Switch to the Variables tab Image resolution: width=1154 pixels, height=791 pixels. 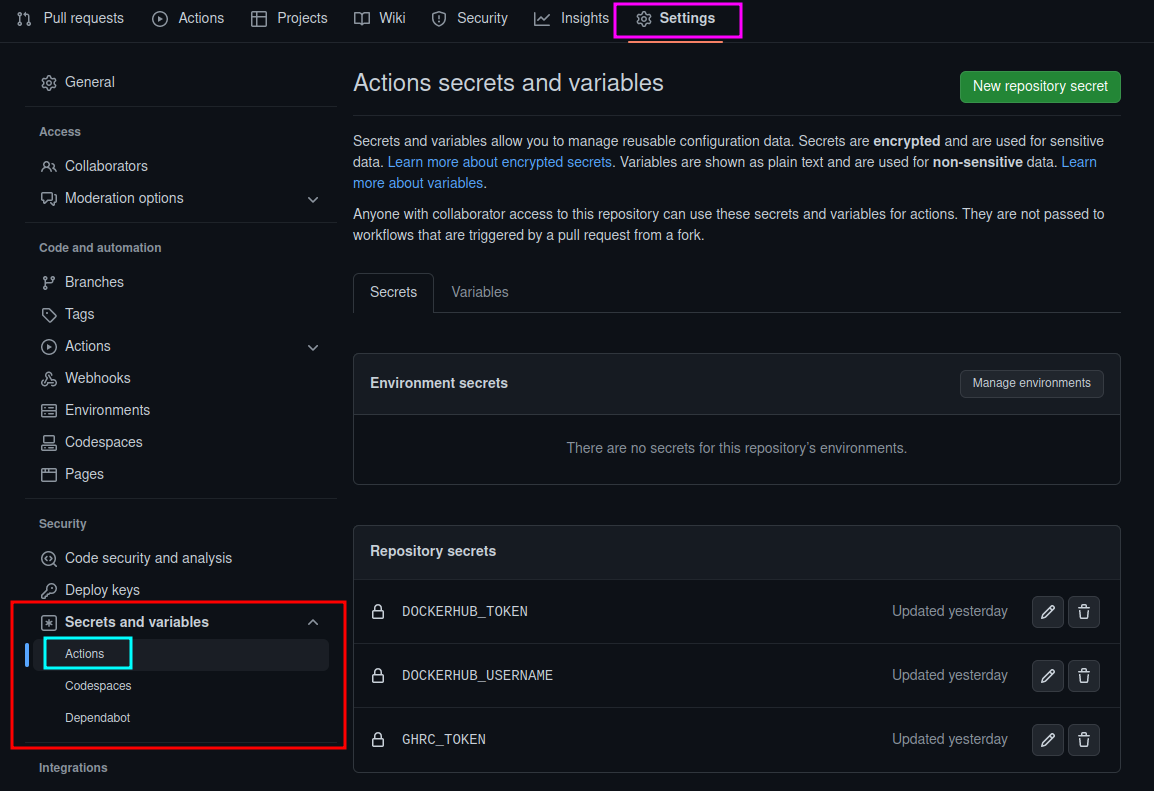pyautogui.click(x=479, y=292)
